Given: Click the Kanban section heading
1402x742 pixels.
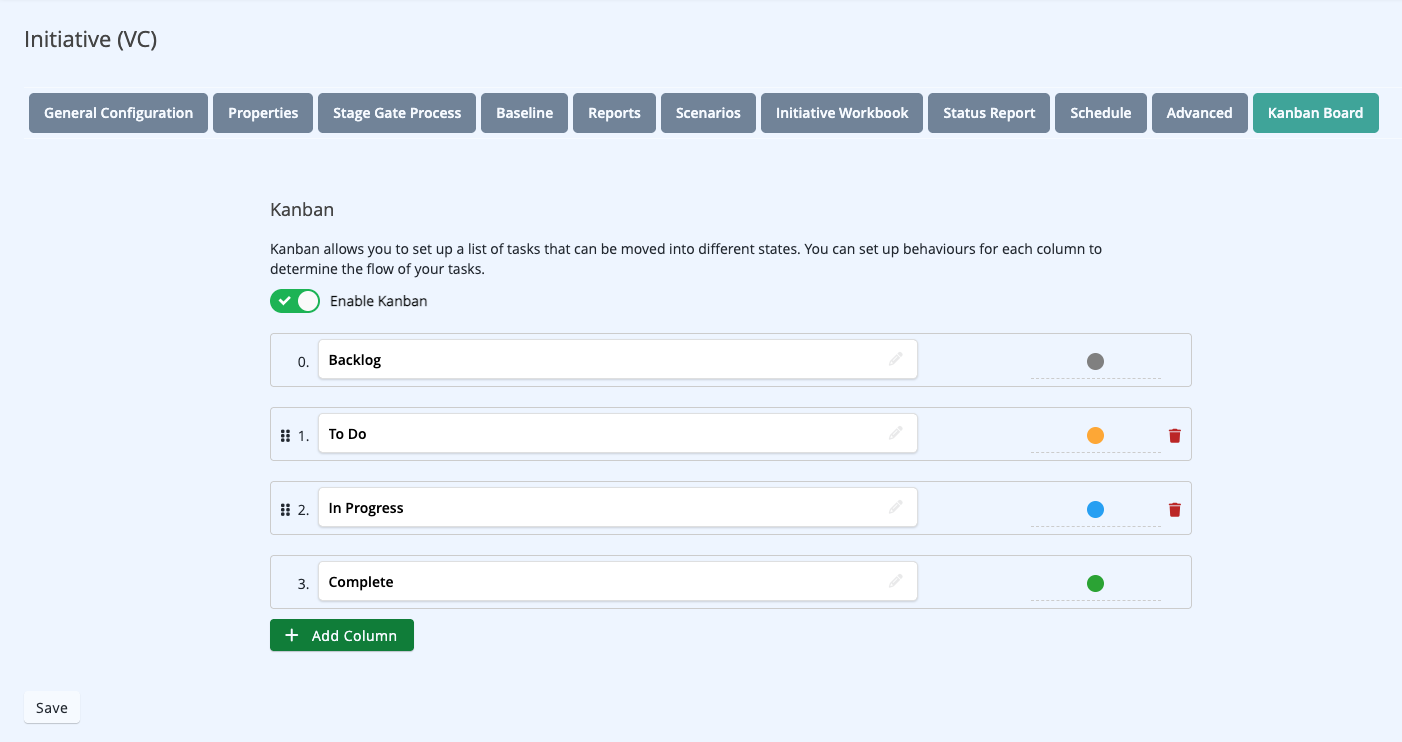Looking at the screenshot, I should (302, 210).
